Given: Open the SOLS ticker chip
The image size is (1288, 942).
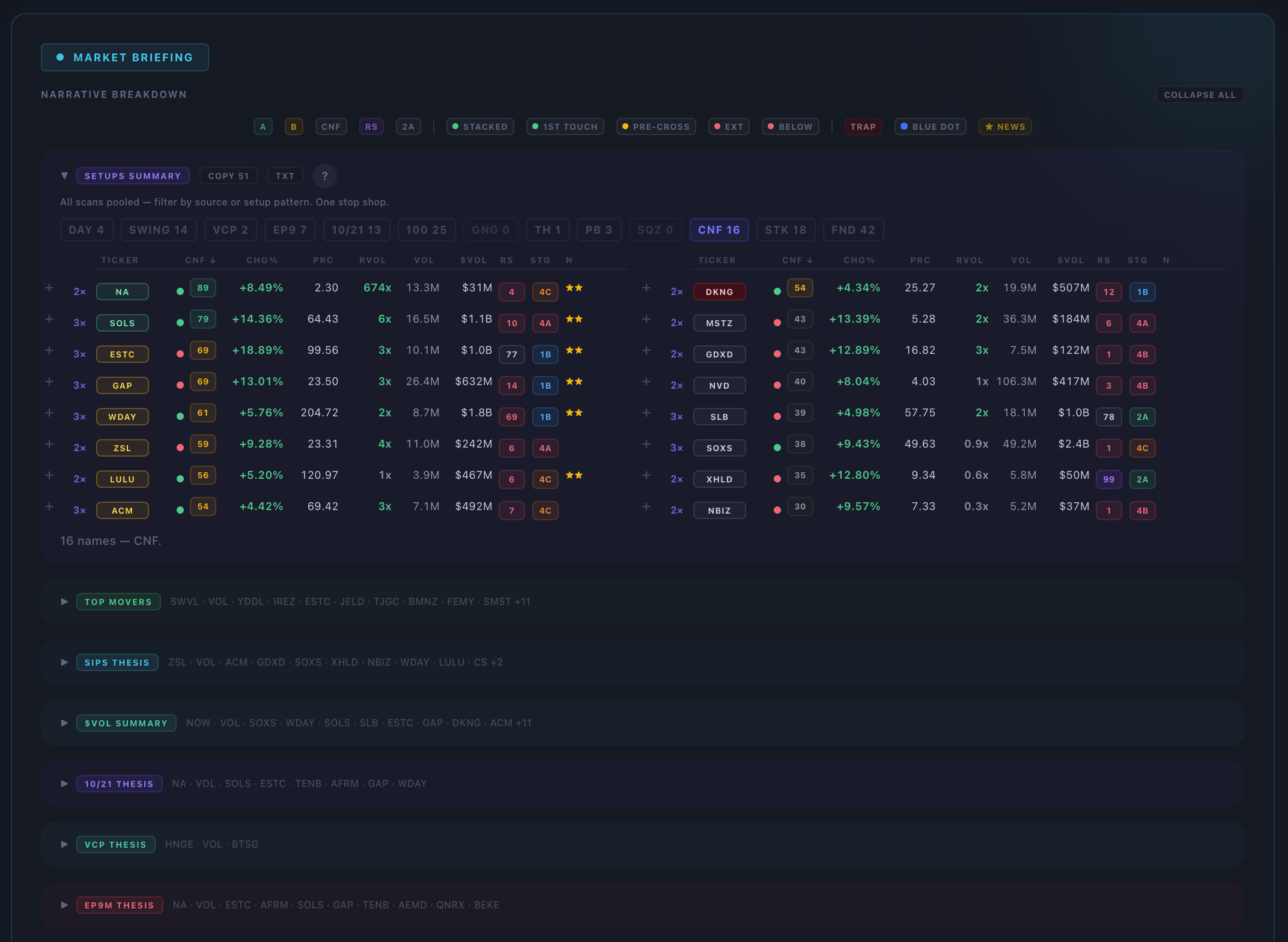Looking at the screenshot, I should (x=123, y=323).
